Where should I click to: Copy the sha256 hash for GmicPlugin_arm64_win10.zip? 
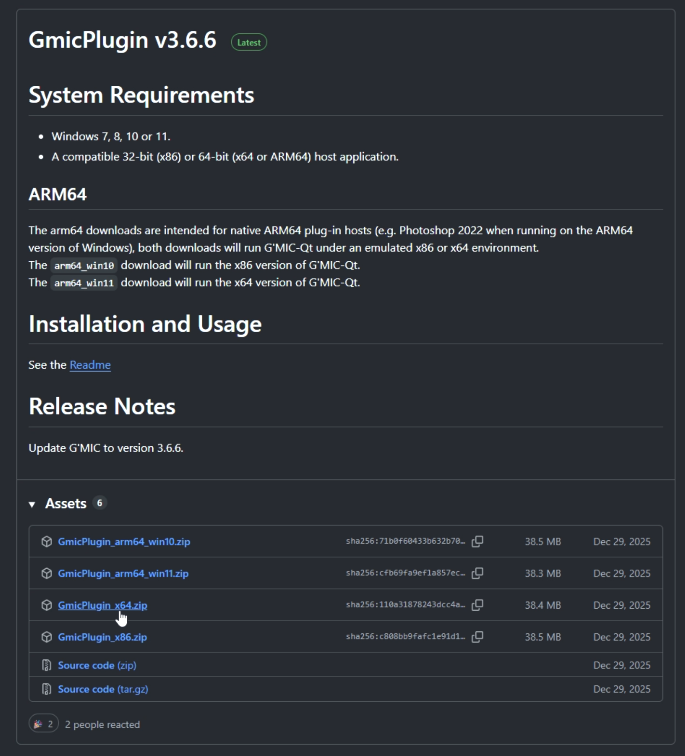[477, 541]
